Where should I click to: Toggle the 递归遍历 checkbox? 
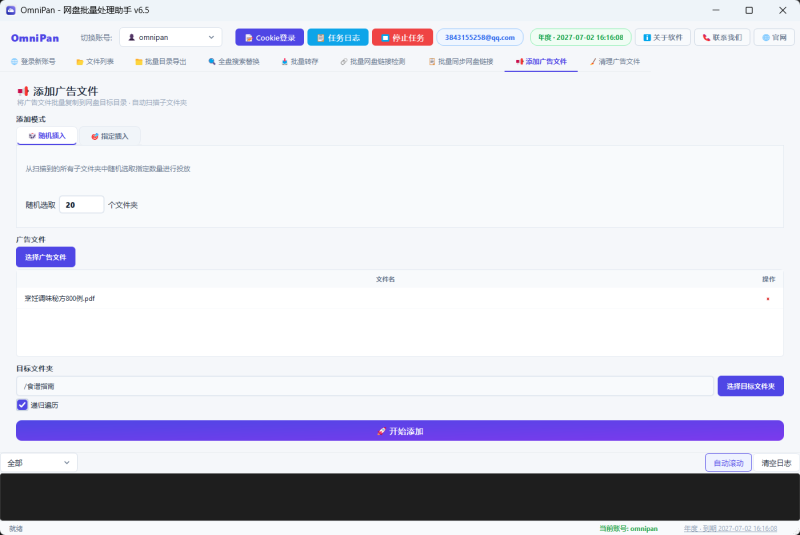[22, 405]
